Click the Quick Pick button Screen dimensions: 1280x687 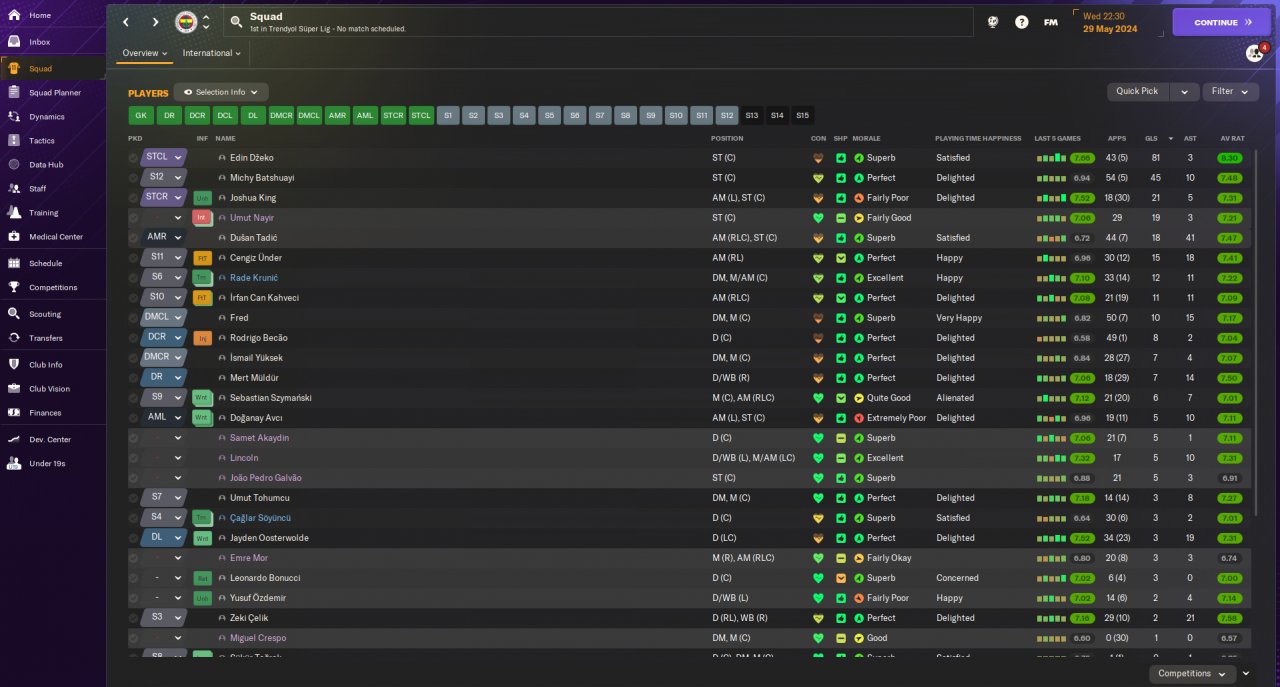pyautogui.click(x=1137, y=92)
